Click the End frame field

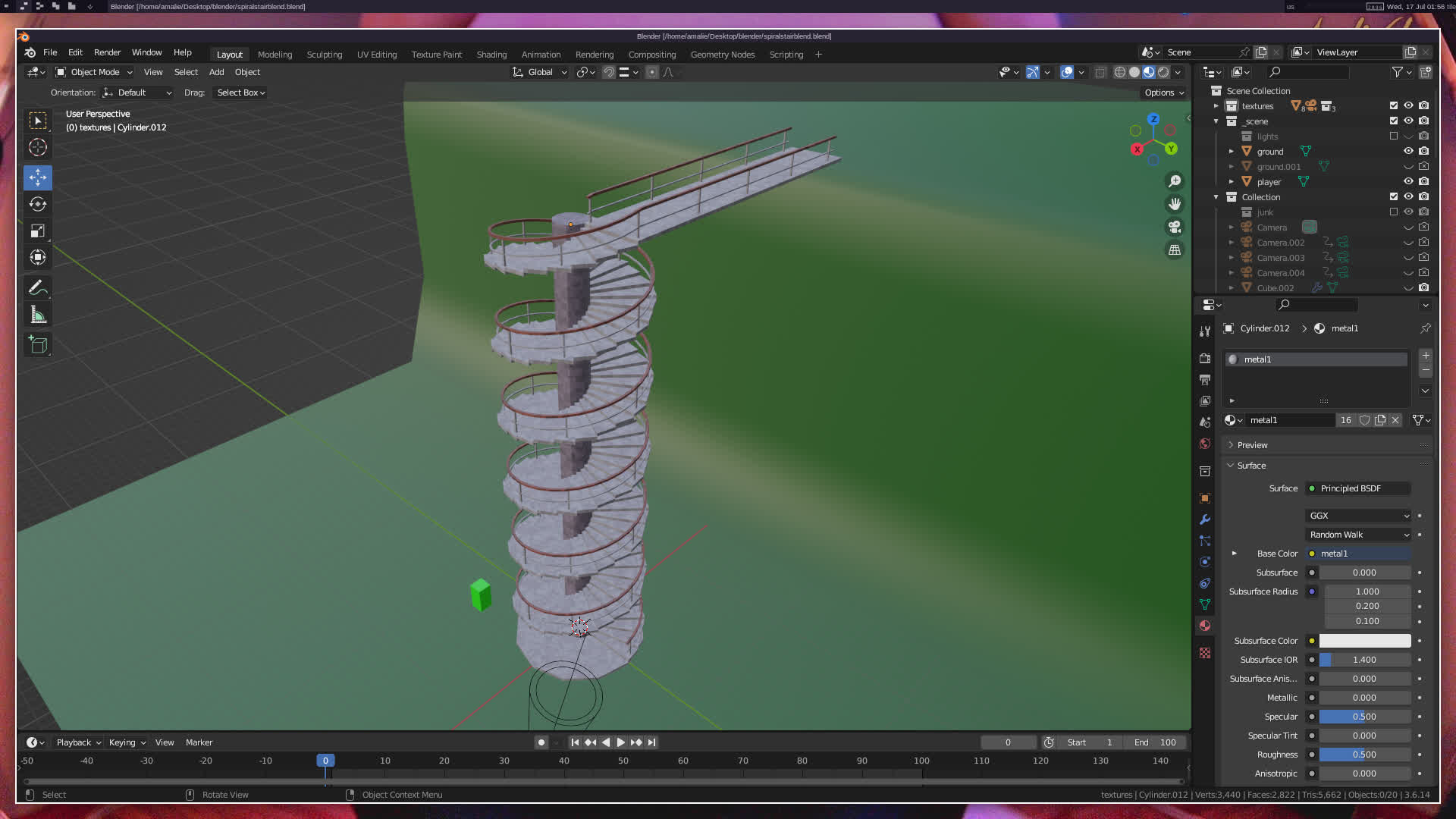point(1155,742)
